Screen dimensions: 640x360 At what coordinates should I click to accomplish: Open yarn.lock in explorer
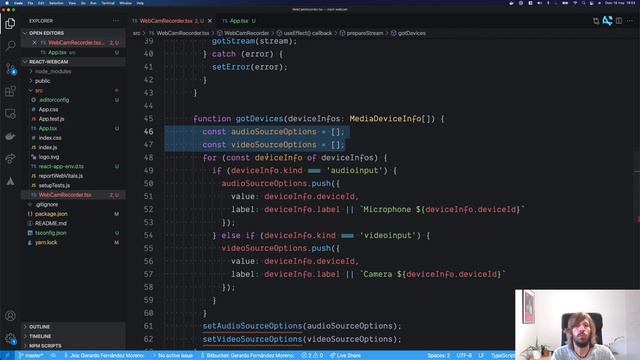click(x=46, y=242)
